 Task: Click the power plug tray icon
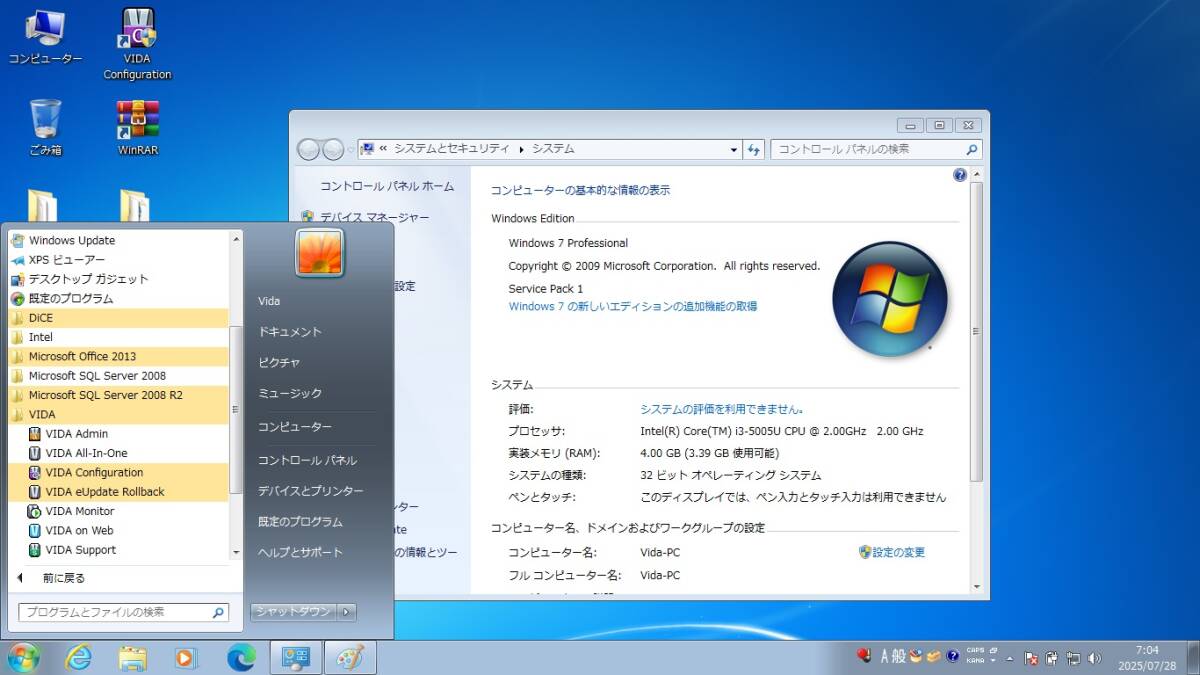coord(1053,658)
